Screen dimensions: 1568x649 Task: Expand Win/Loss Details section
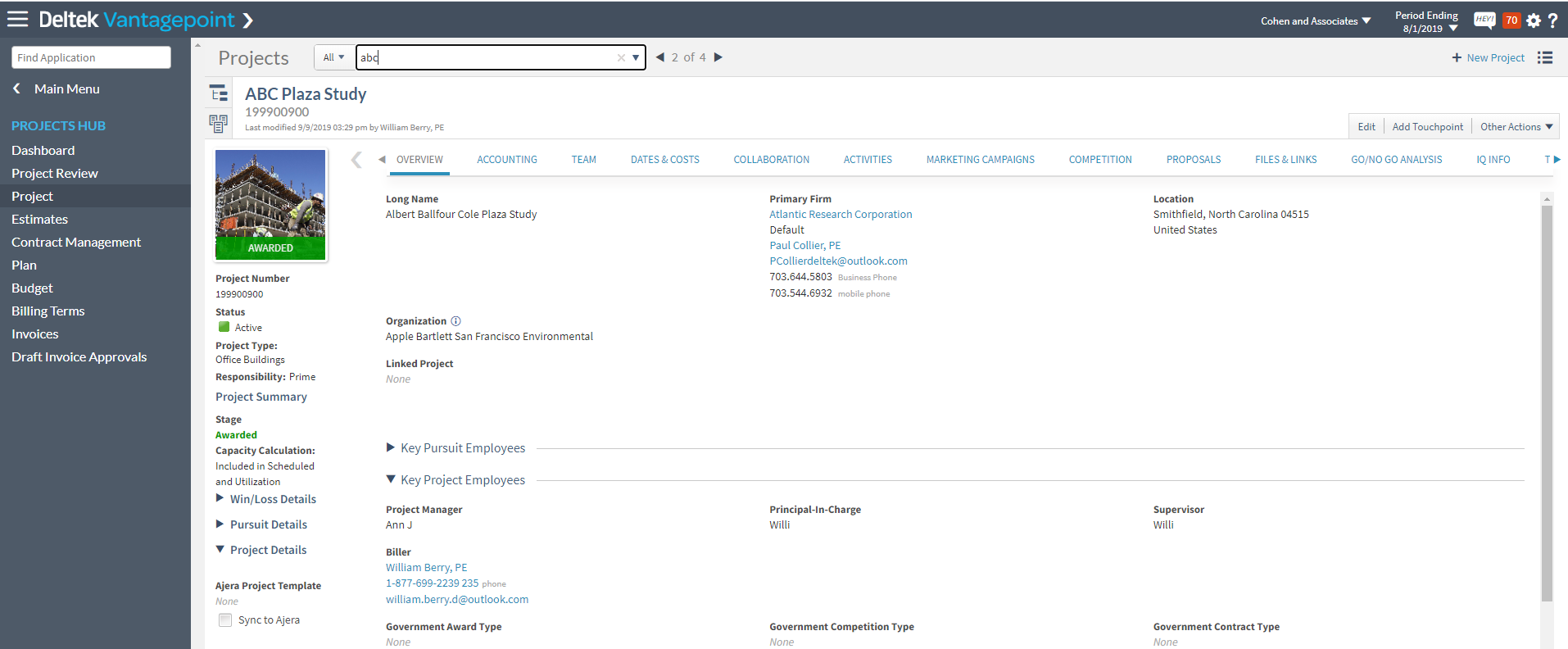[x=220, y=498]
